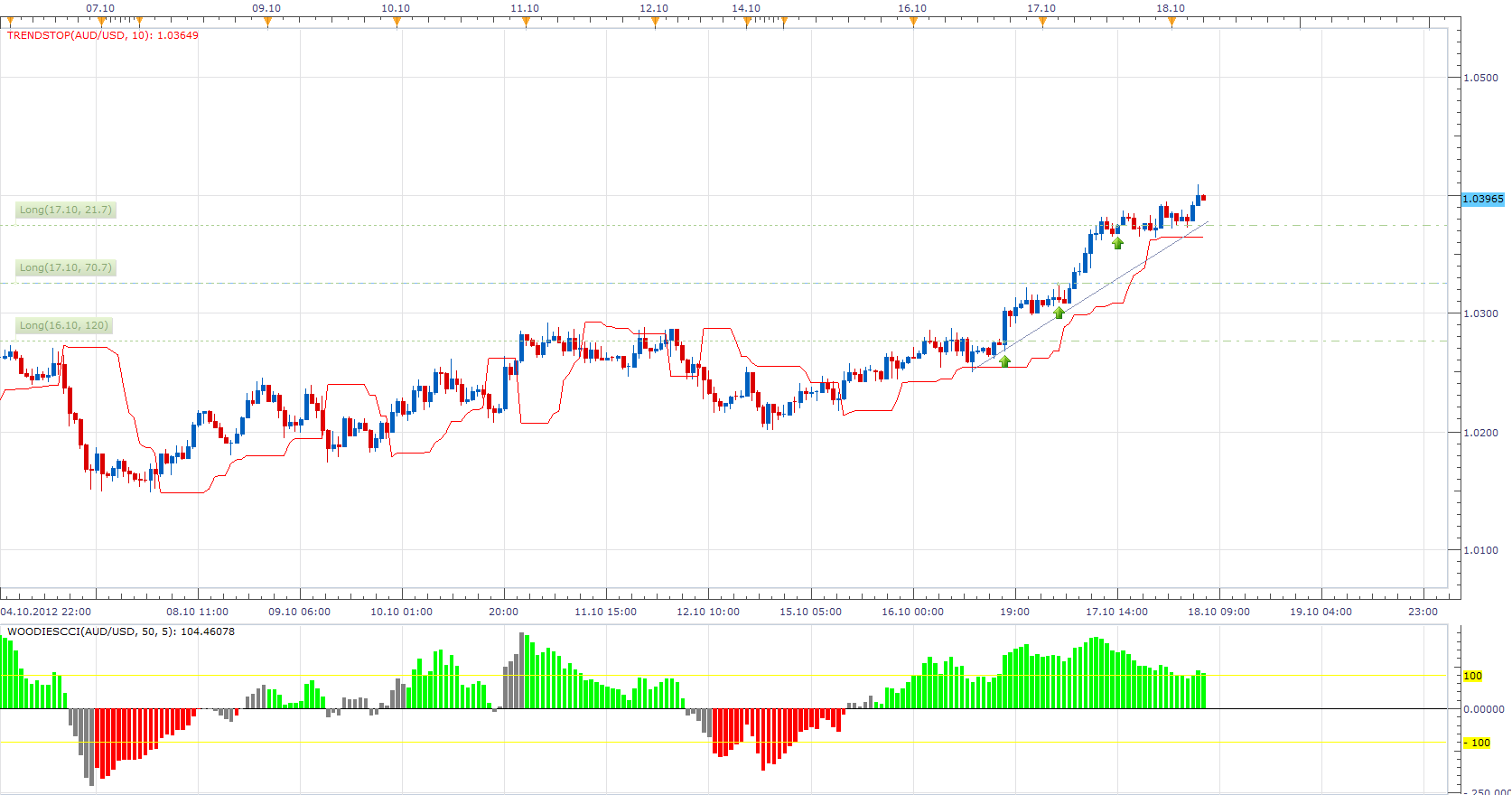Click the 0.00000 CCI axis label
The width and height of the screenshot is (1512, 795).
coord(1484,709)
